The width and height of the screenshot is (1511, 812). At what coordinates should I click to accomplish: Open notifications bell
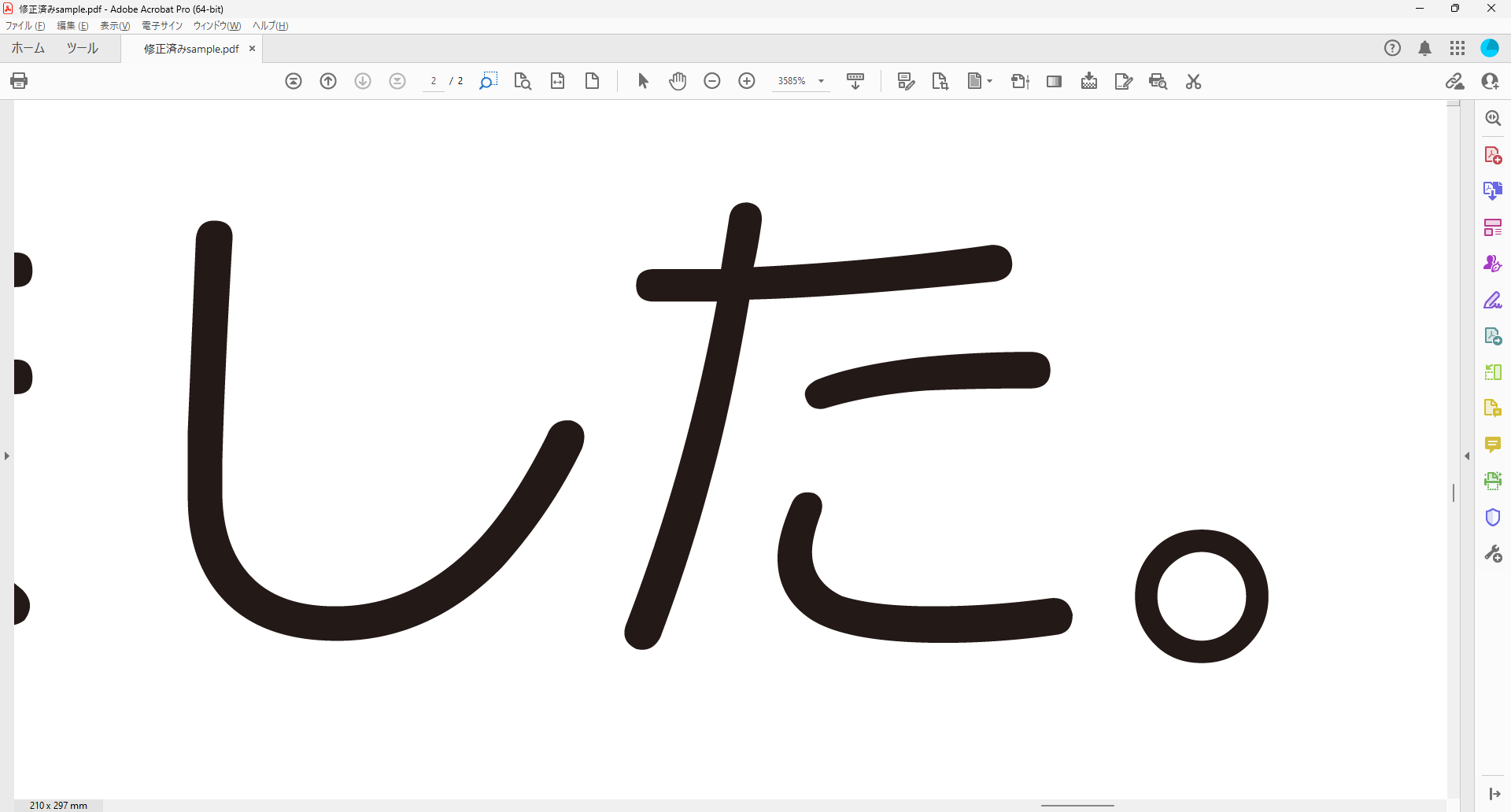point(1425,48)
